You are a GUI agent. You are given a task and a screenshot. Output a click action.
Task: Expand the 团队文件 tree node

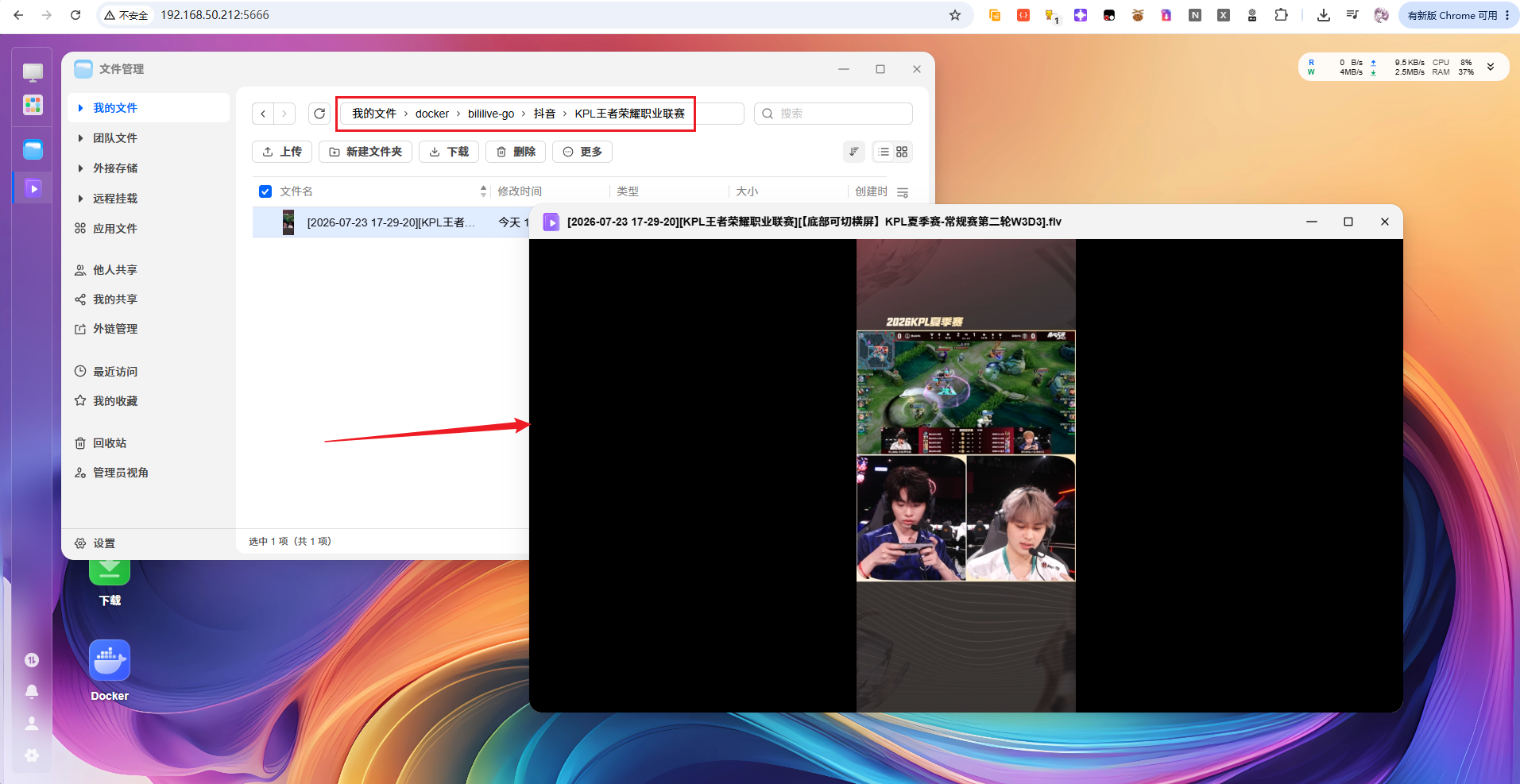pyautogui.click(x=80, y=138)
